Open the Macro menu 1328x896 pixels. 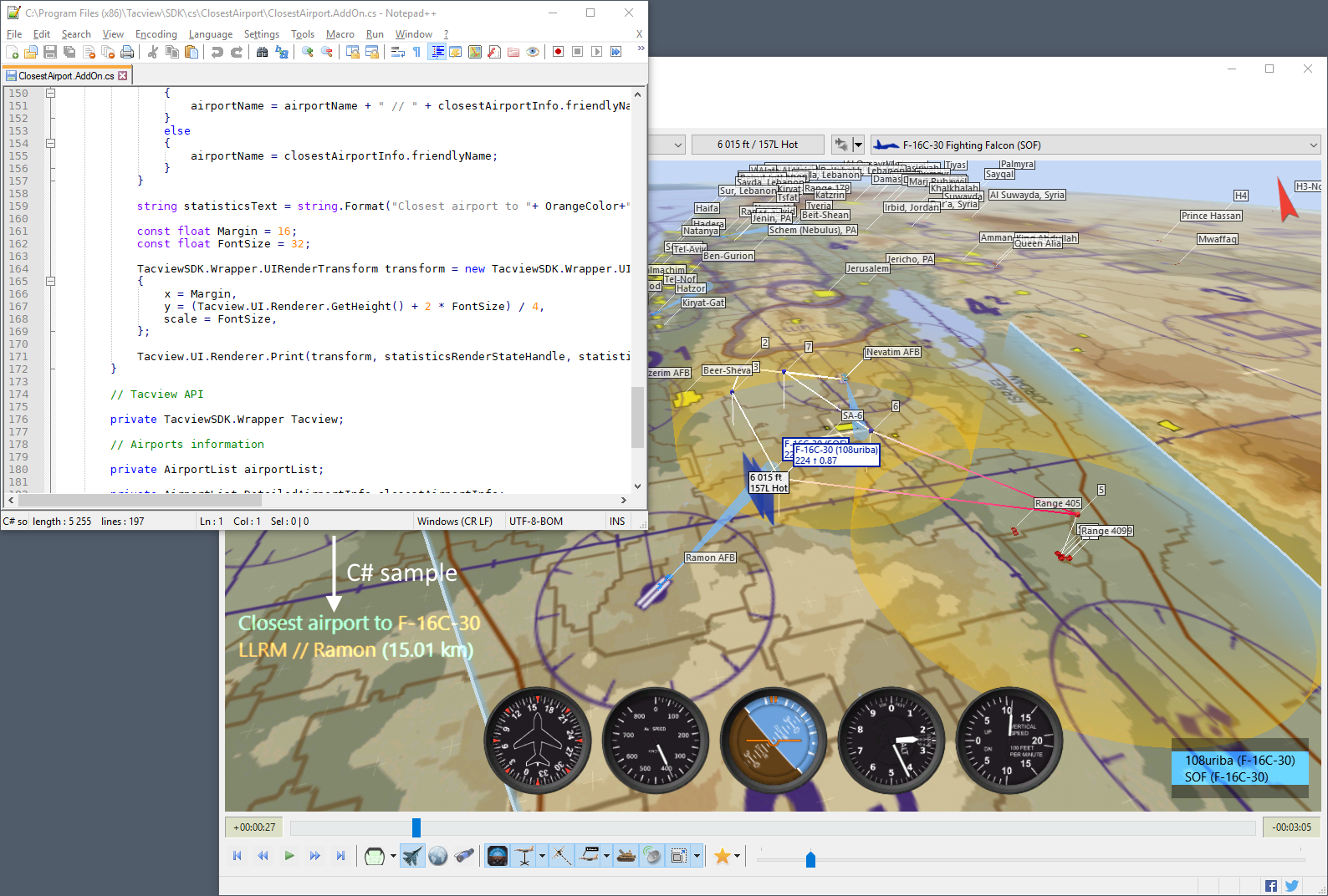tap(340, 34)
